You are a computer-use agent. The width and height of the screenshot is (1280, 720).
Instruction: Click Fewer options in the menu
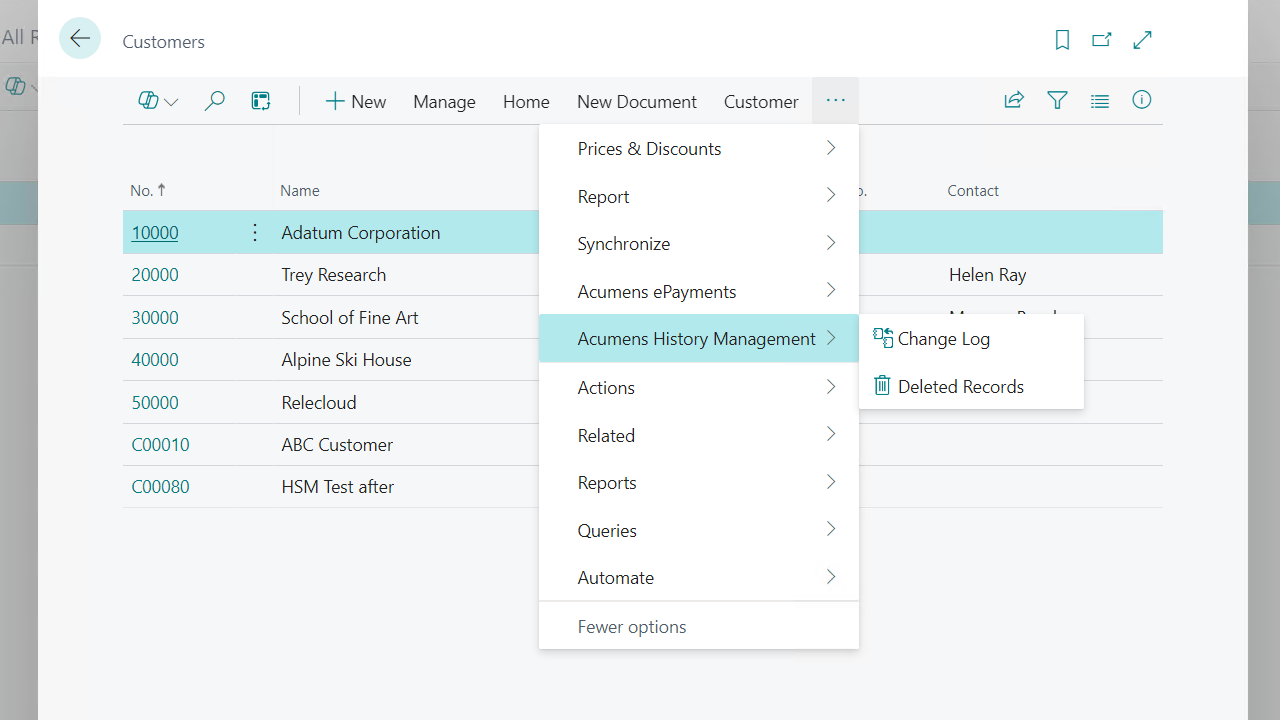[x=632, y=627]
